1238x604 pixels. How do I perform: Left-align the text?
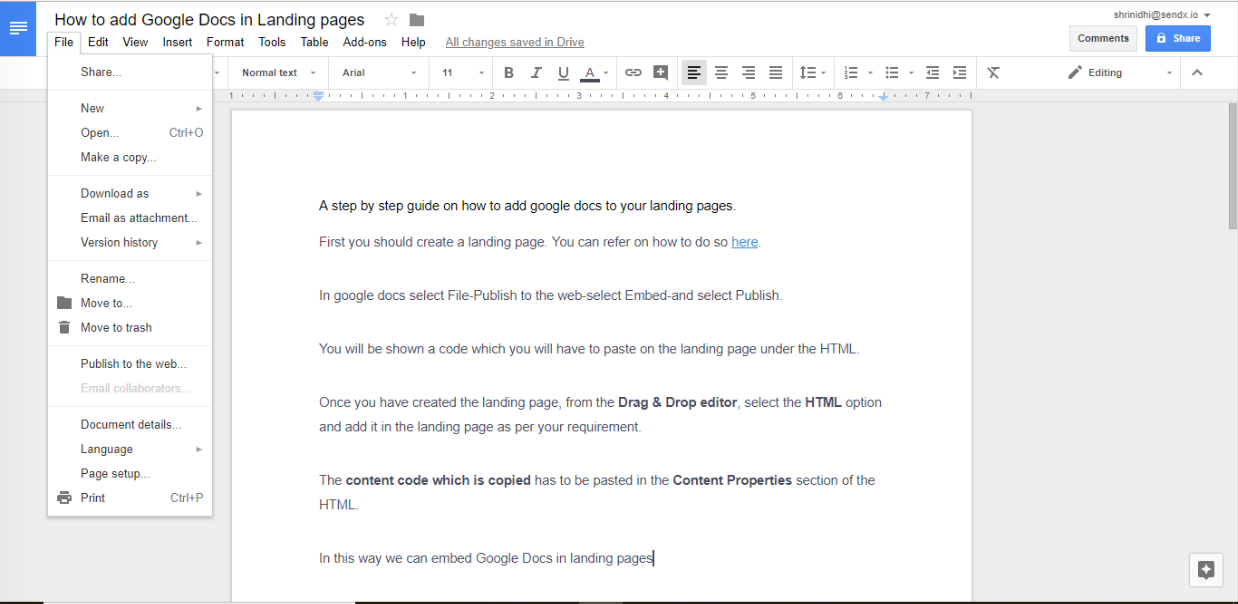[694, 73]
